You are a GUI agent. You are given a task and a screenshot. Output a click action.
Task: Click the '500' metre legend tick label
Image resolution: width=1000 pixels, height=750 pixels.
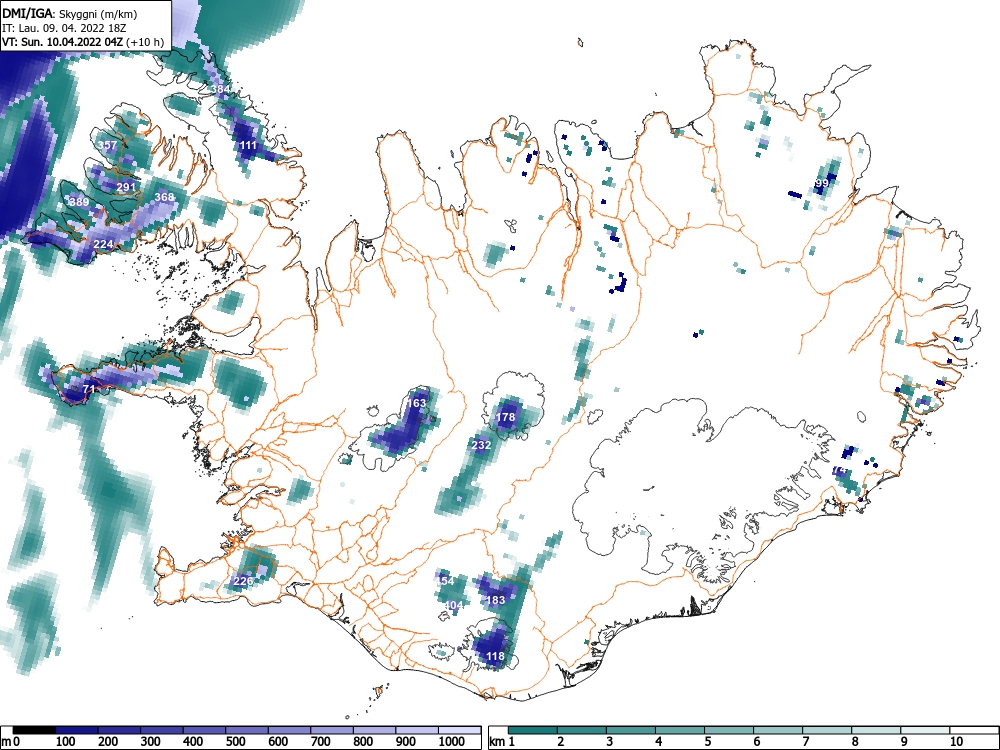235,742
